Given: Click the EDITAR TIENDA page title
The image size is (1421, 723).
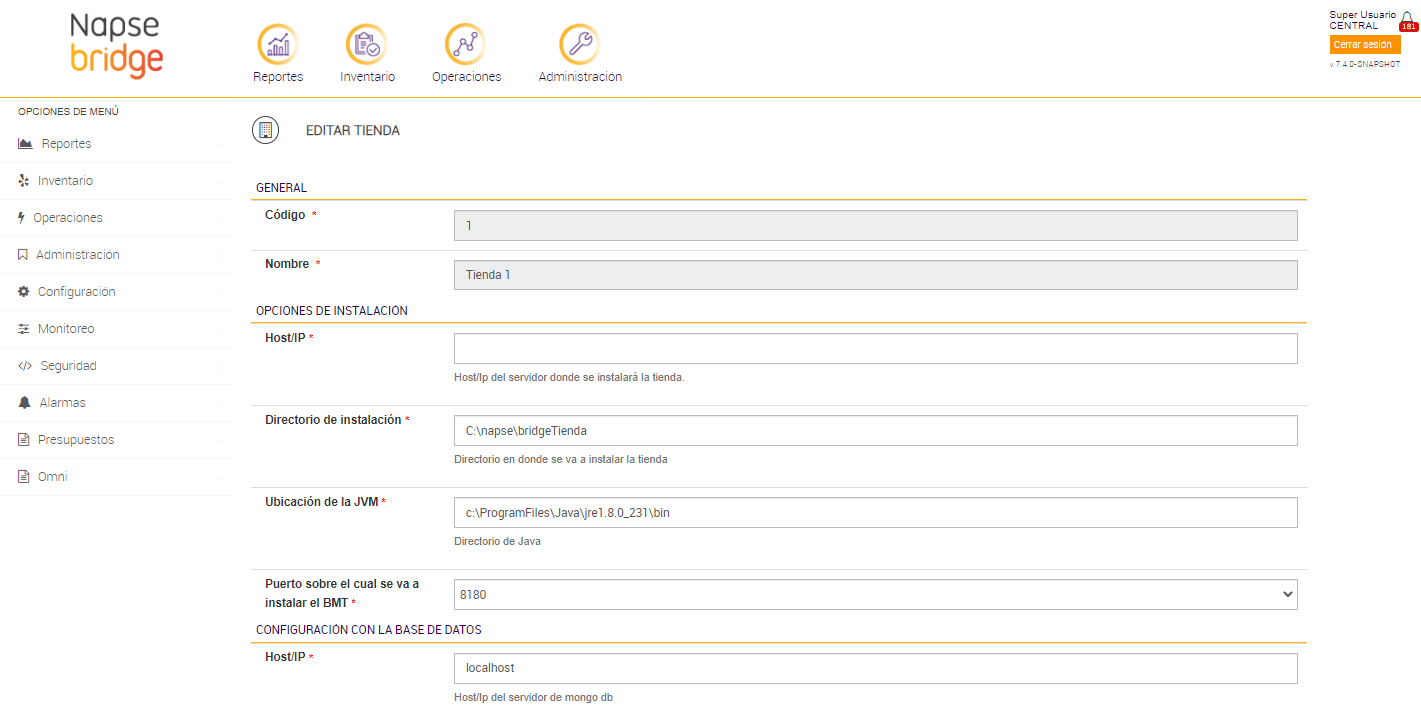Looking at the screenshot, I should (x=353, y=131).
